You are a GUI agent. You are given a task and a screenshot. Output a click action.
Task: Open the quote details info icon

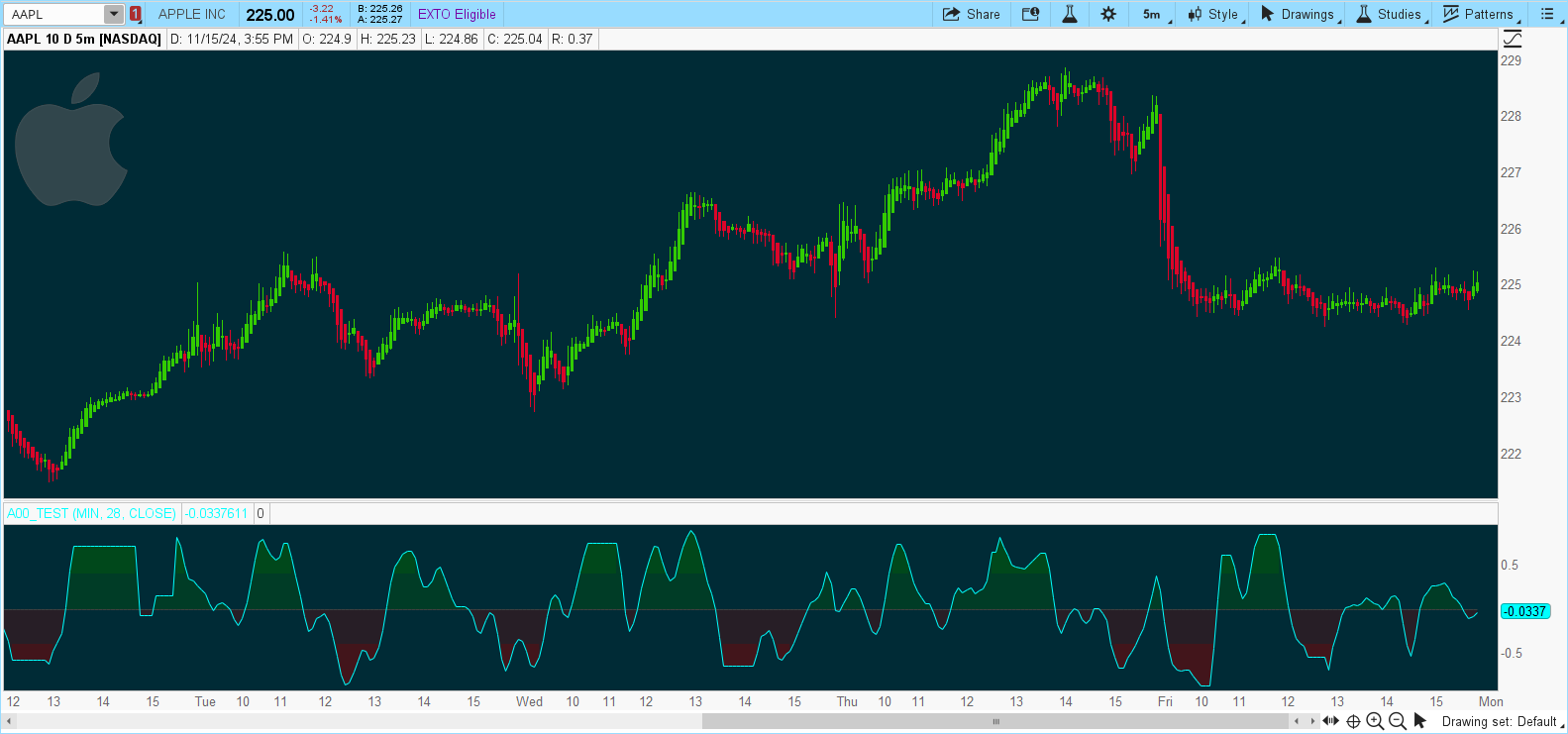pos(1030,14)
